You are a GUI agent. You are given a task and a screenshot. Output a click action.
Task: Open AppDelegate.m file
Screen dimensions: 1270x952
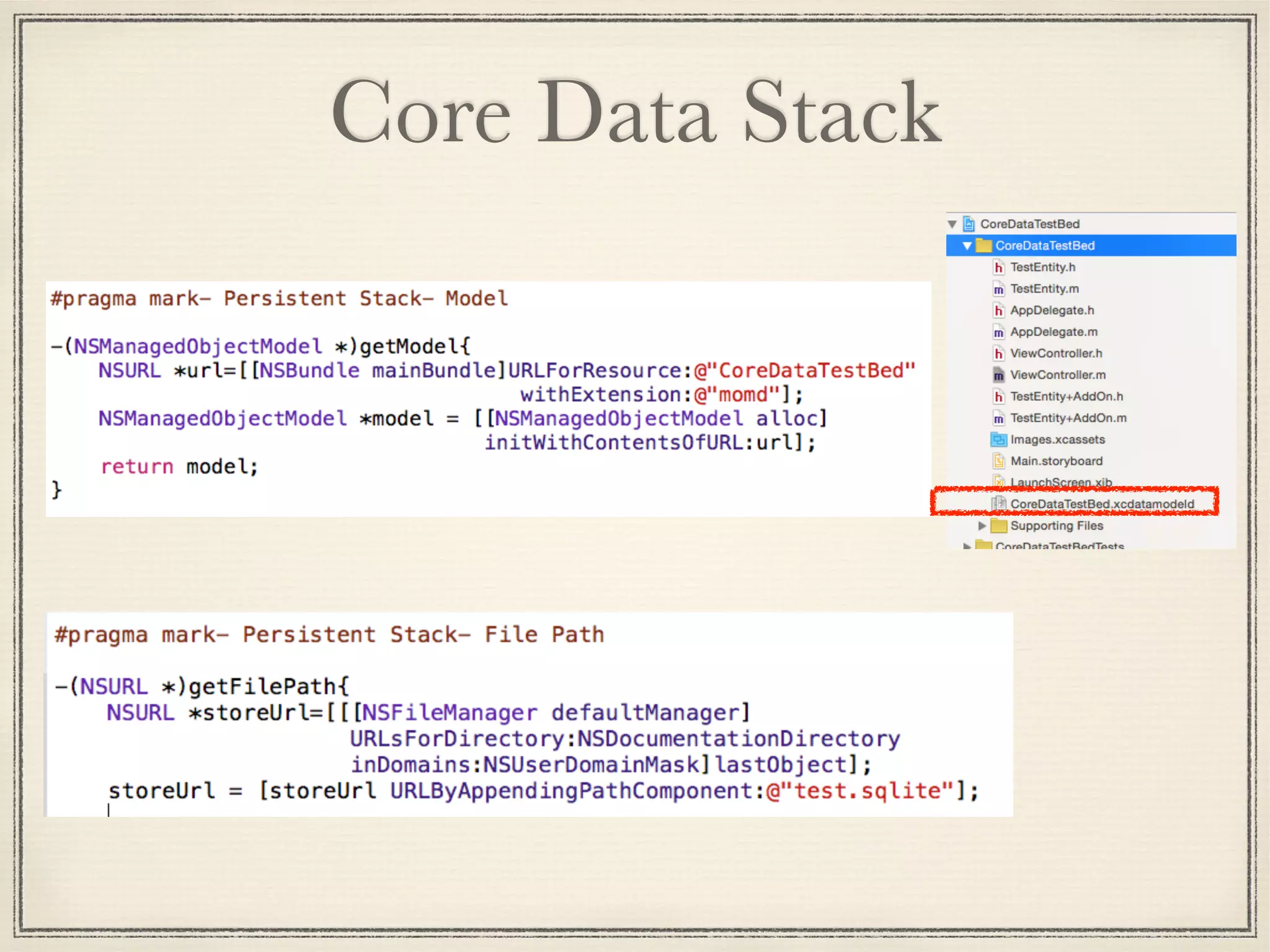click(x=1054, y=332)
